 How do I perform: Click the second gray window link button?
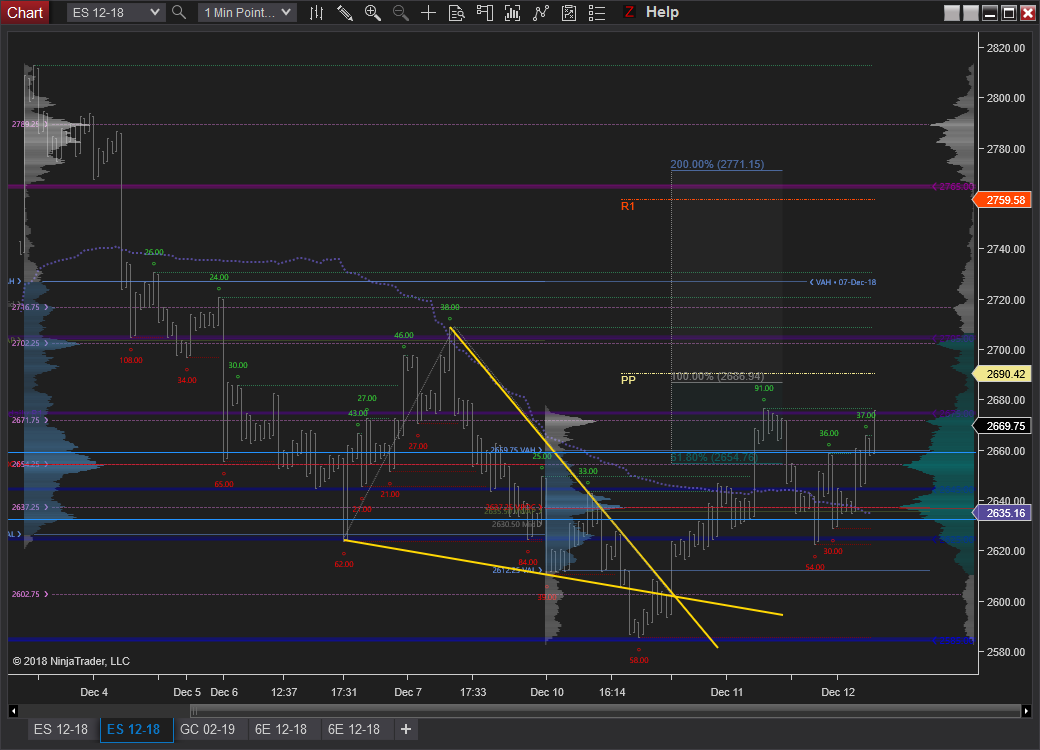click(970, 13)
